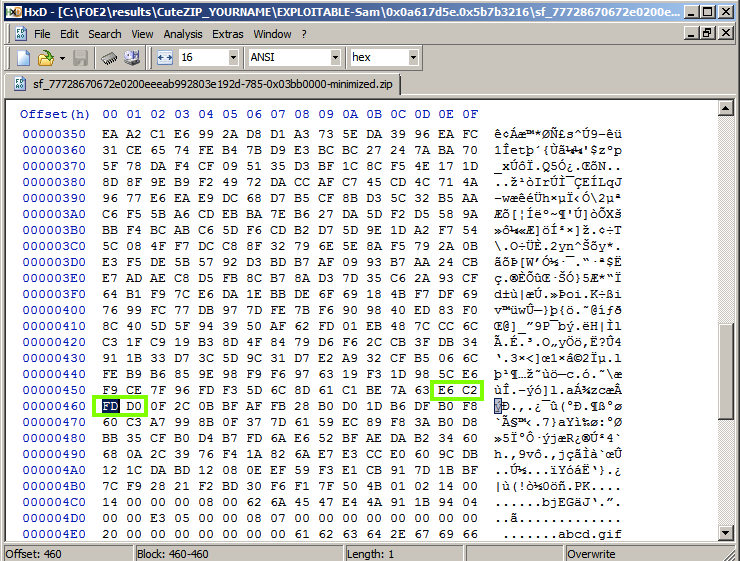Open the View menu
Screen dimensions: 740x561
click(142, 34)
